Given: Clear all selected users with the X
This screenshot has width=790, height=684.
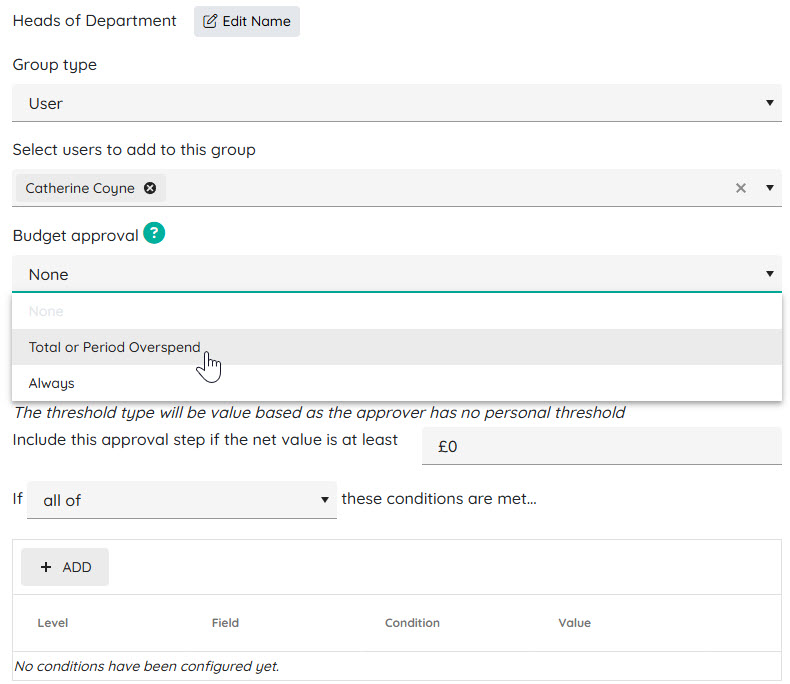Looking at the screenshot, I should [740, 188].
